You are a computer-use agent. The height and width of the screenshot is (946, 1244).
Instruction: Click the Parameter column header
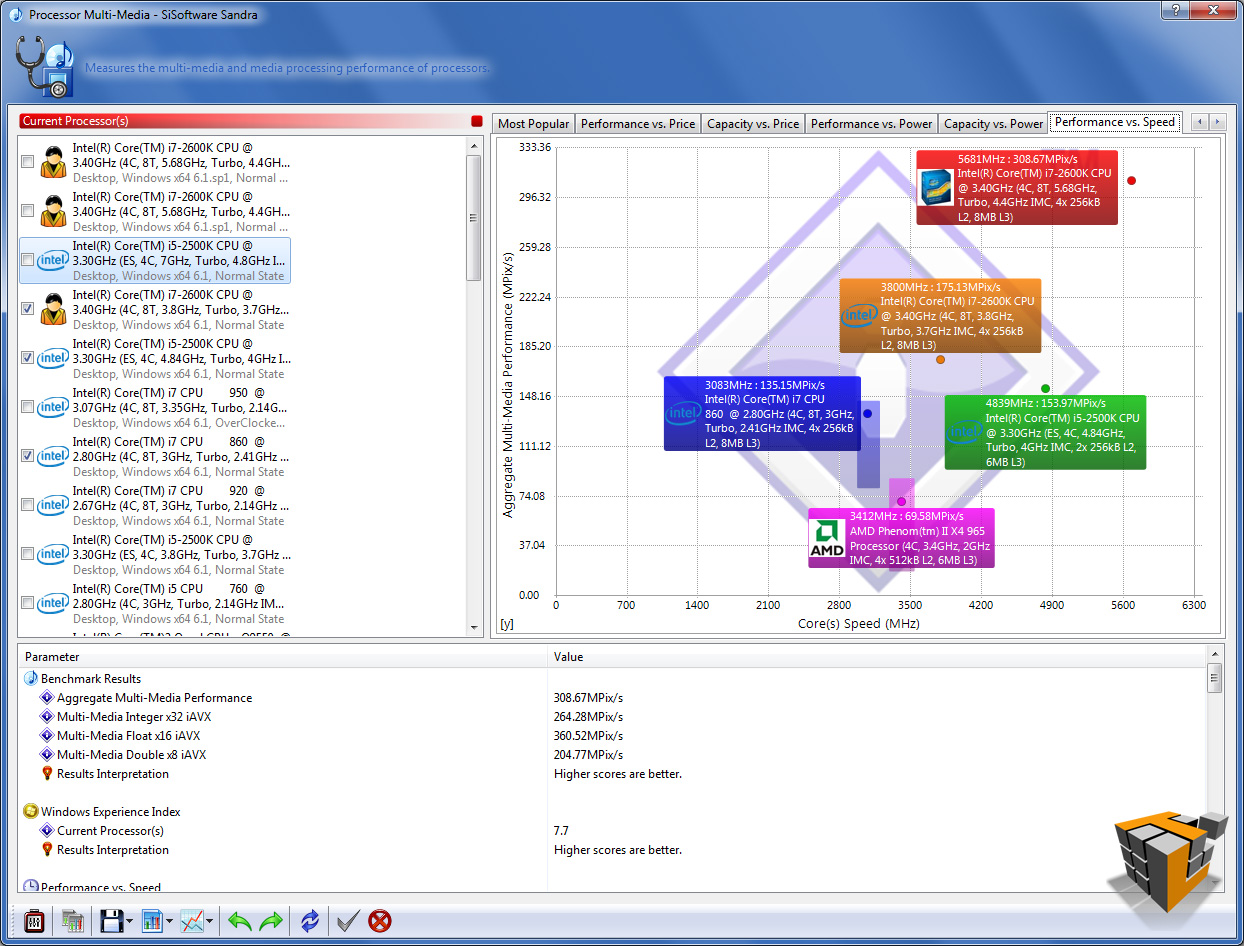(282, 657)
